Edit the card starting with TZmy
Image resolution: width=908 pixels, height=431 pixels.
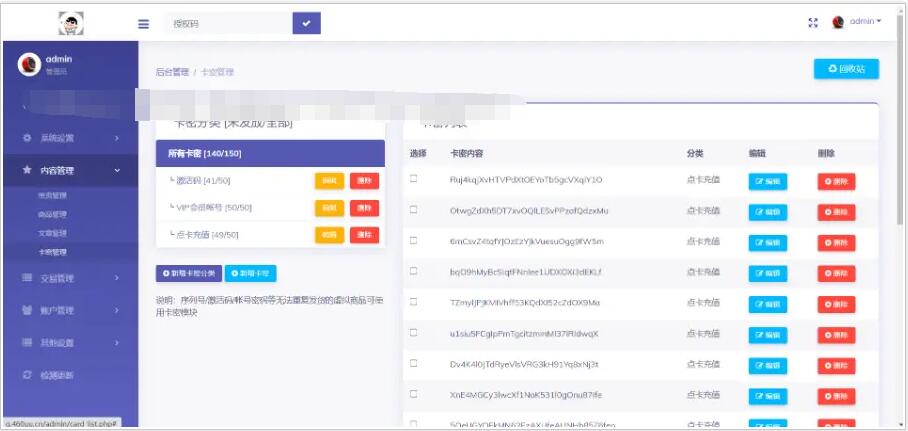point(767,304)
